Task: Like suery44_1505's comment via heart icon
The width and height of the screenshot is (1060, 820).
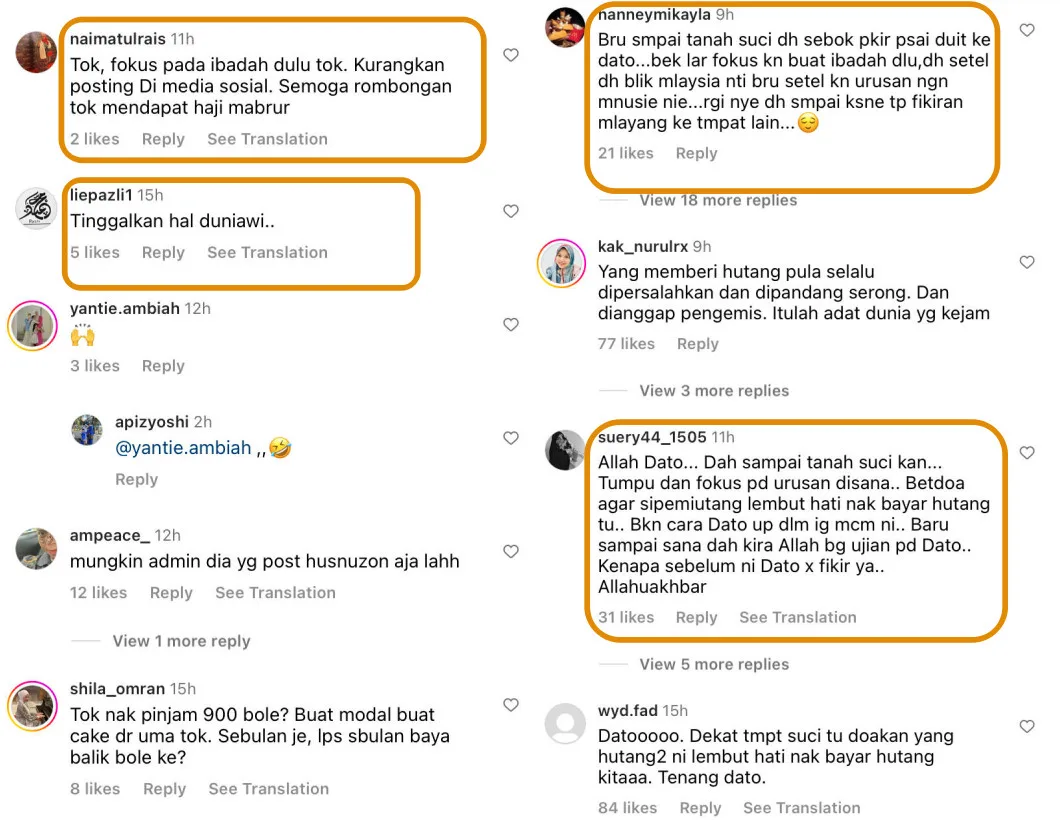Action: pyautogui.click(x=1027, y=453)
